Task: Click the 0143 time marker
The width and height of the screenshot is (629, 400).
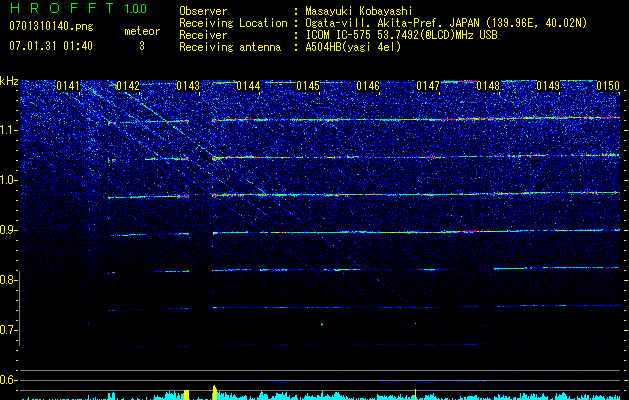Action: pos(188,86)
